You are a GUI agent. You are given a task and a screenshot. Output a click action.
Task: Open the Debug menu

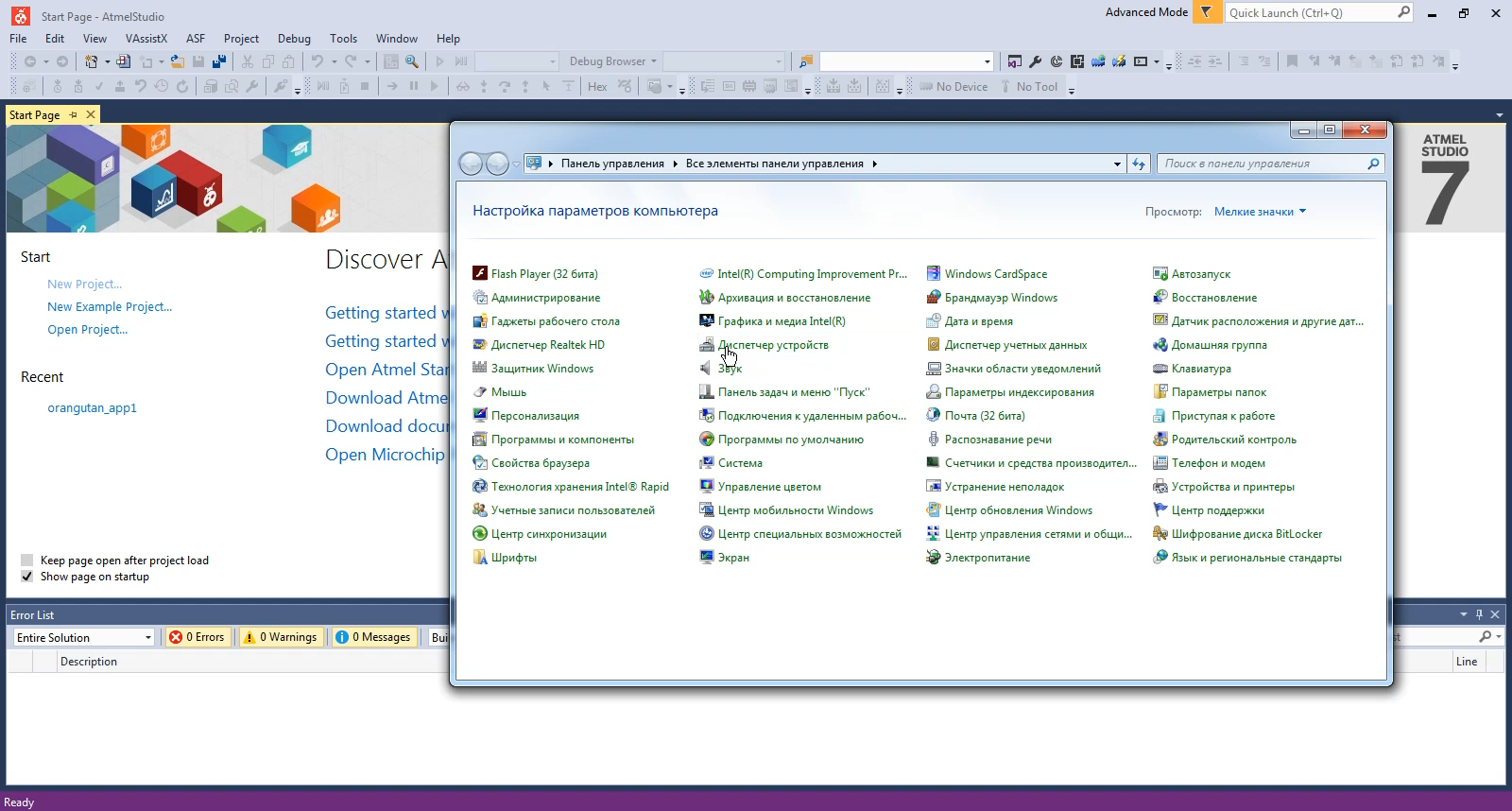tap(294, 39)
